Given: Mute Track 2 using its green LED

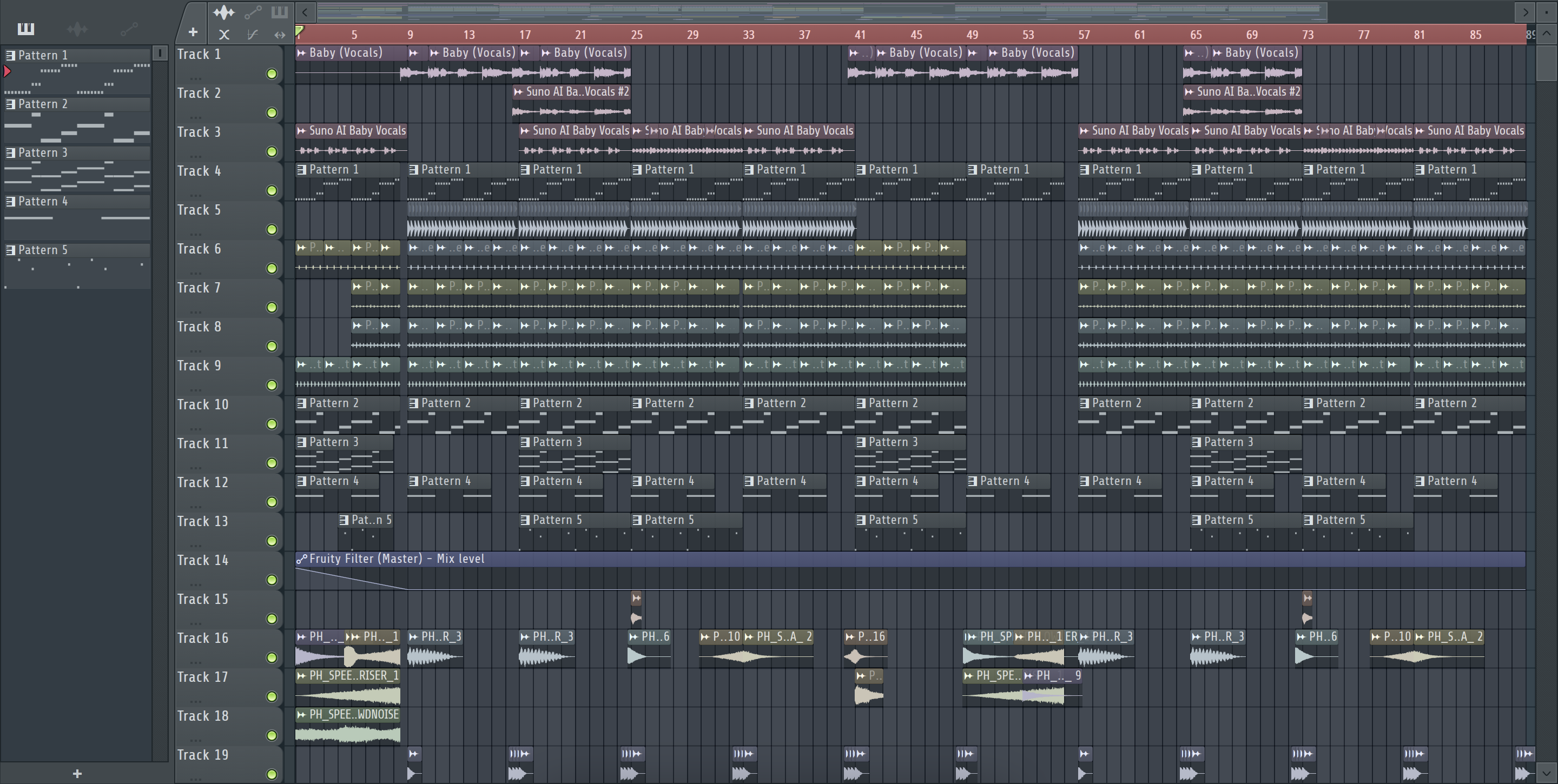Looking at the screenshot, I should click(272, 112).
